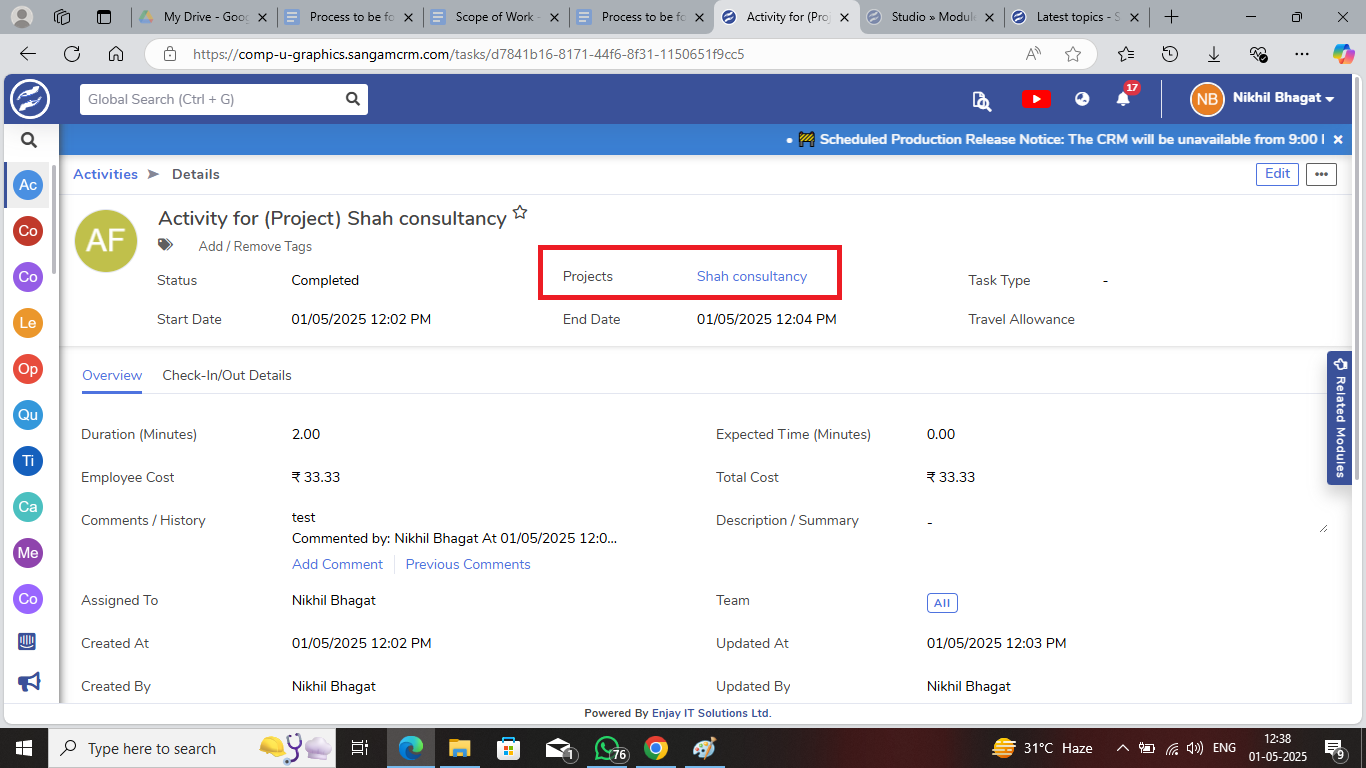Open the Edge downloads icon
Screen dimensions: 1366x768
click(x=1214, y=54)
